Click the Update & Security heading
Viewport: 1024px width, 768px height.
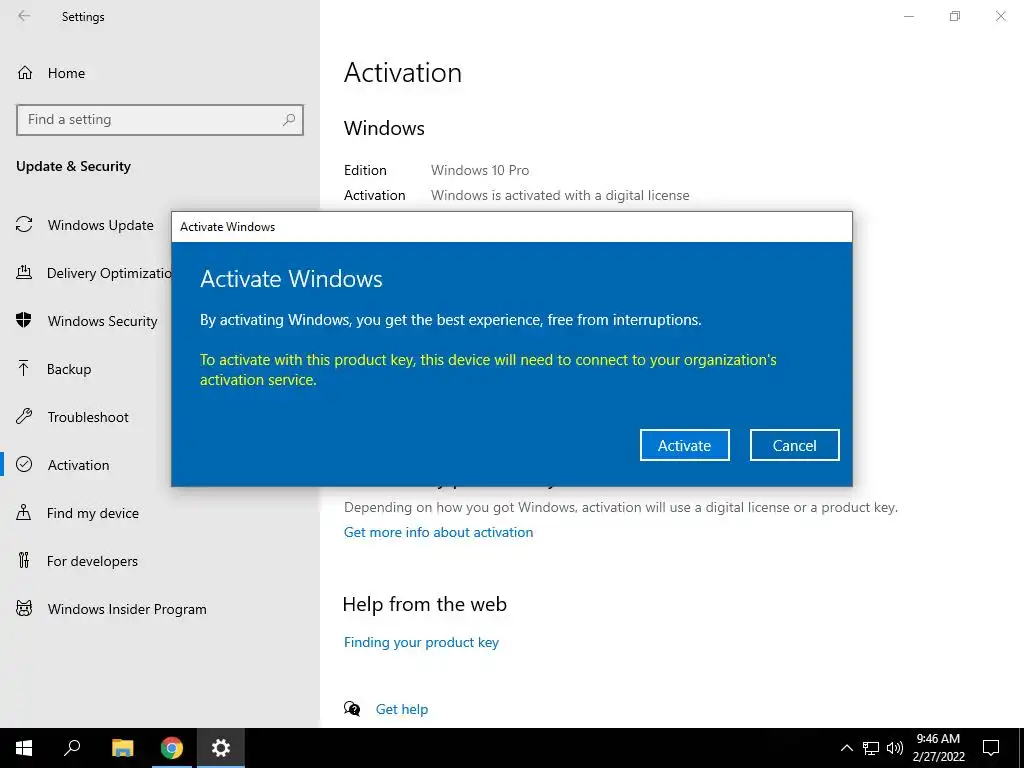73,167
